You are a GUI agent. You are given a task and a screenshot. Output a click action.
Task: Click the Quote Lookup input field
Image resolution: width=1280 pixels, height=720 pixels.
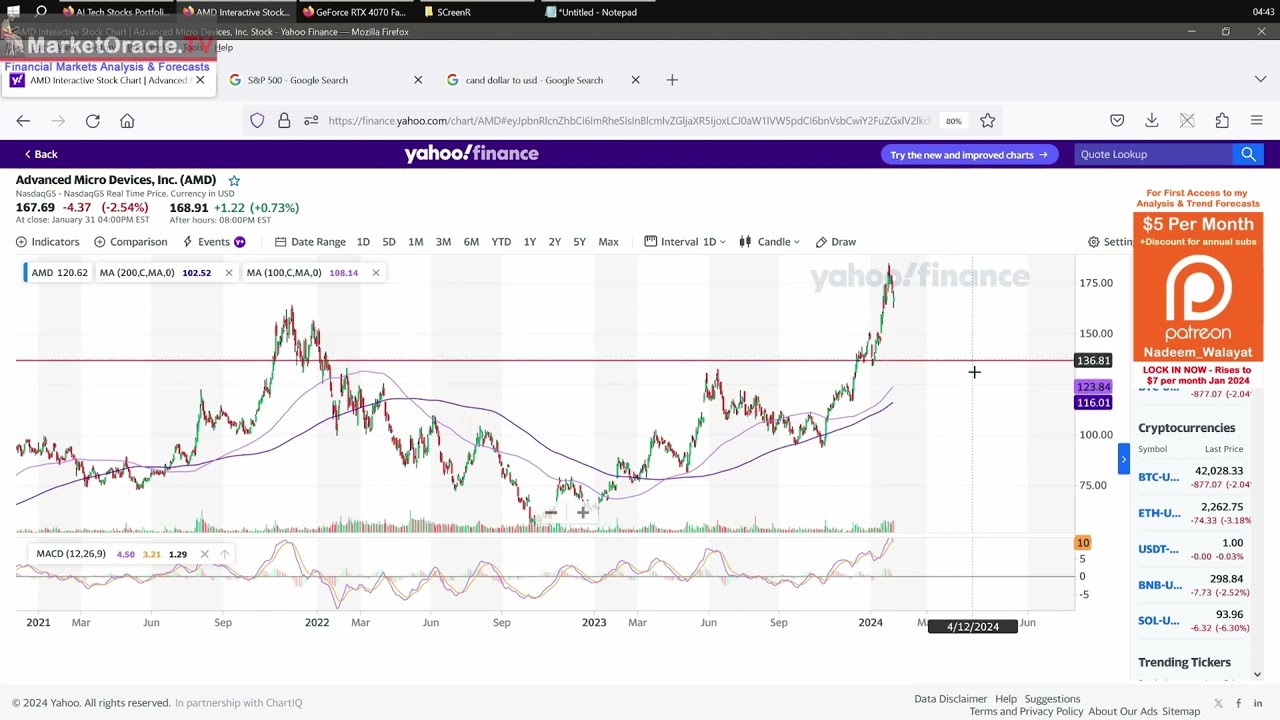(1152, 154)
